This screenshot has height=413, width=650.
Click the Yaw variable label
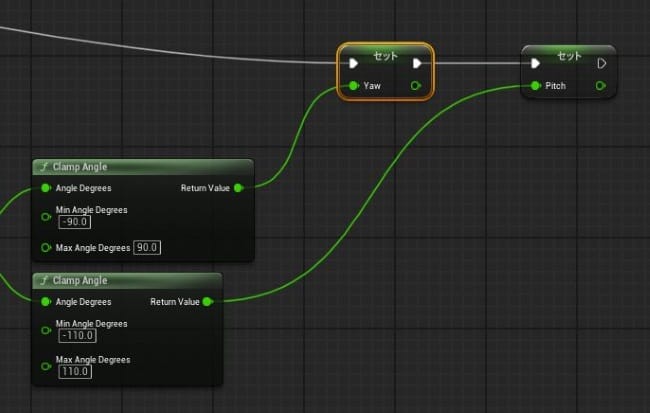(x=372, y=86)
